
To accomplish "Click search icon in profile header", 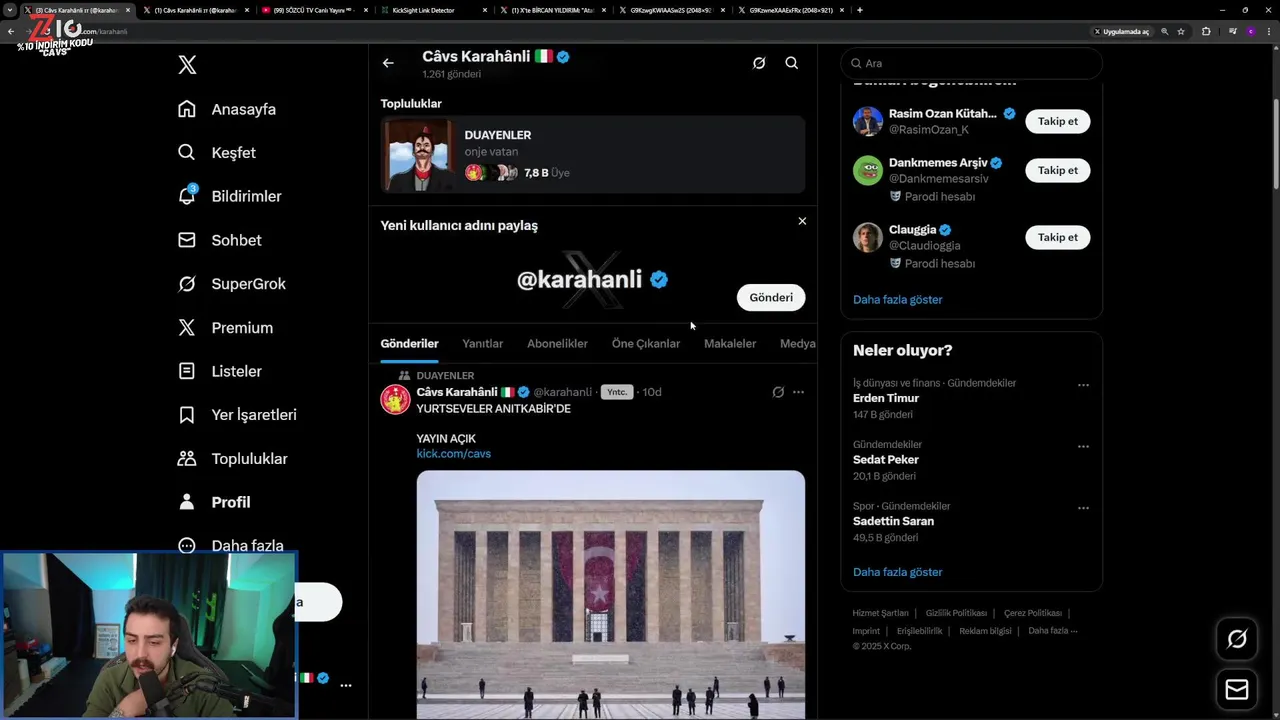I will point(791,63).
